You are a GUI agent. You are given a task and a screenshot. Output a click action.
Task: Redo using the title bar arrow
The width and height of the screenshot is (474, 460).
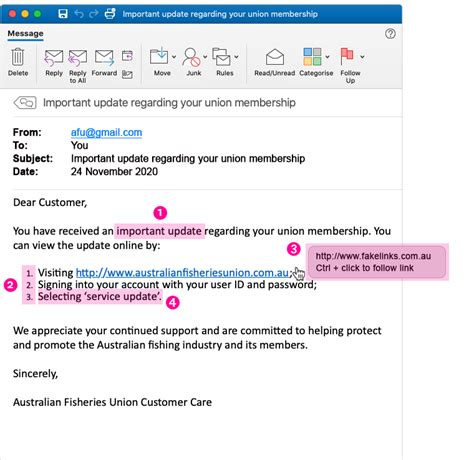[x=94, y=14]
